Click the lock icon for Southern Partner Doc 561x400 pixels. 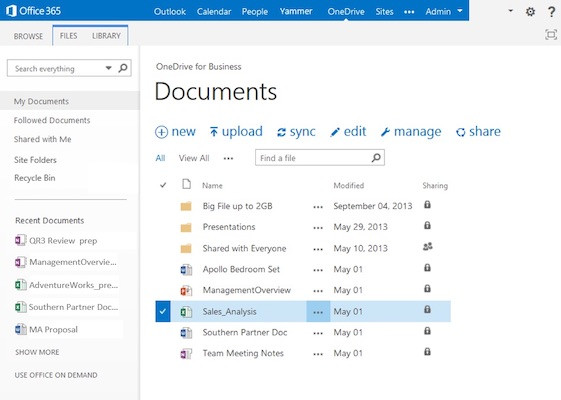(x=427, y=331)
